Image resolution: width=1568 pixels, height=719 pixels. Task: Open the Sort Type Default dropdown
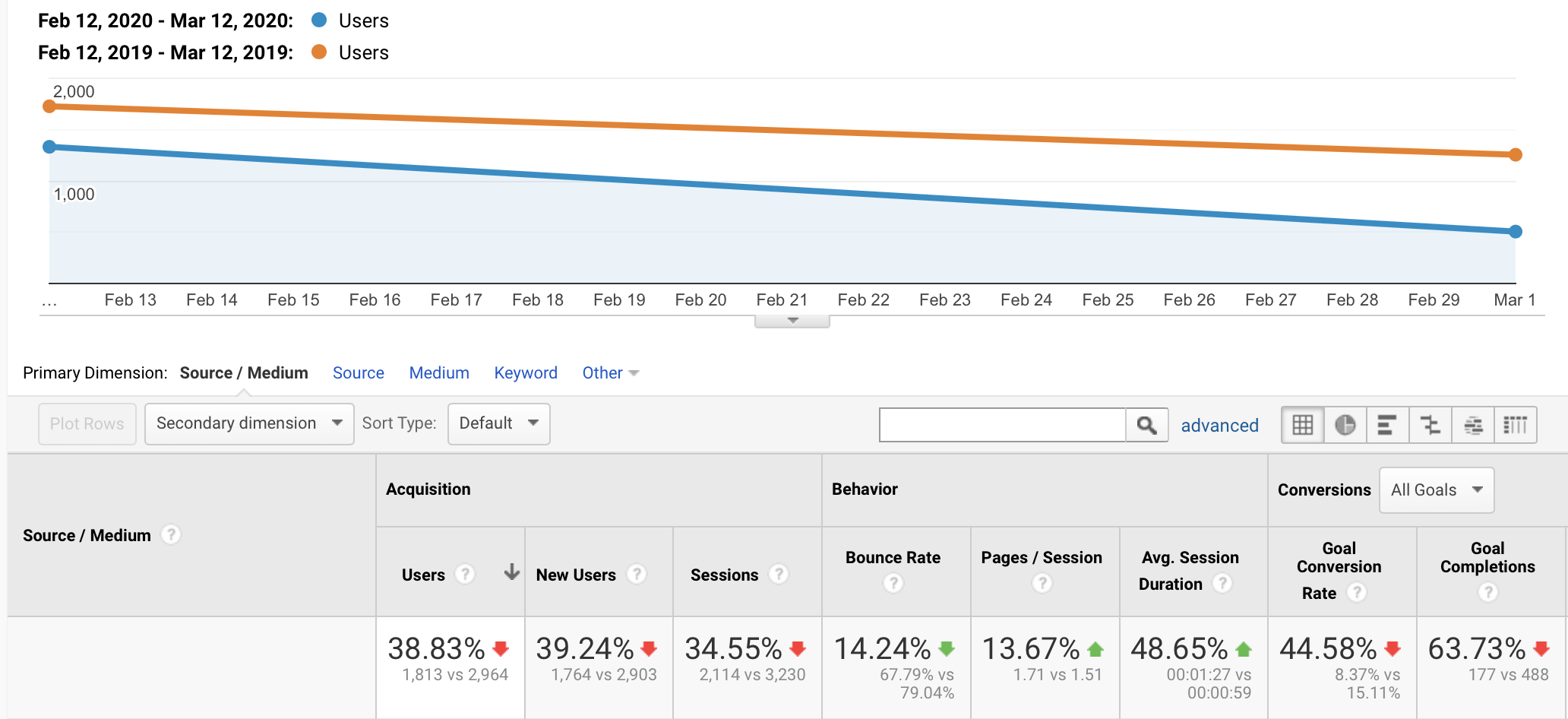coord(499,423)
